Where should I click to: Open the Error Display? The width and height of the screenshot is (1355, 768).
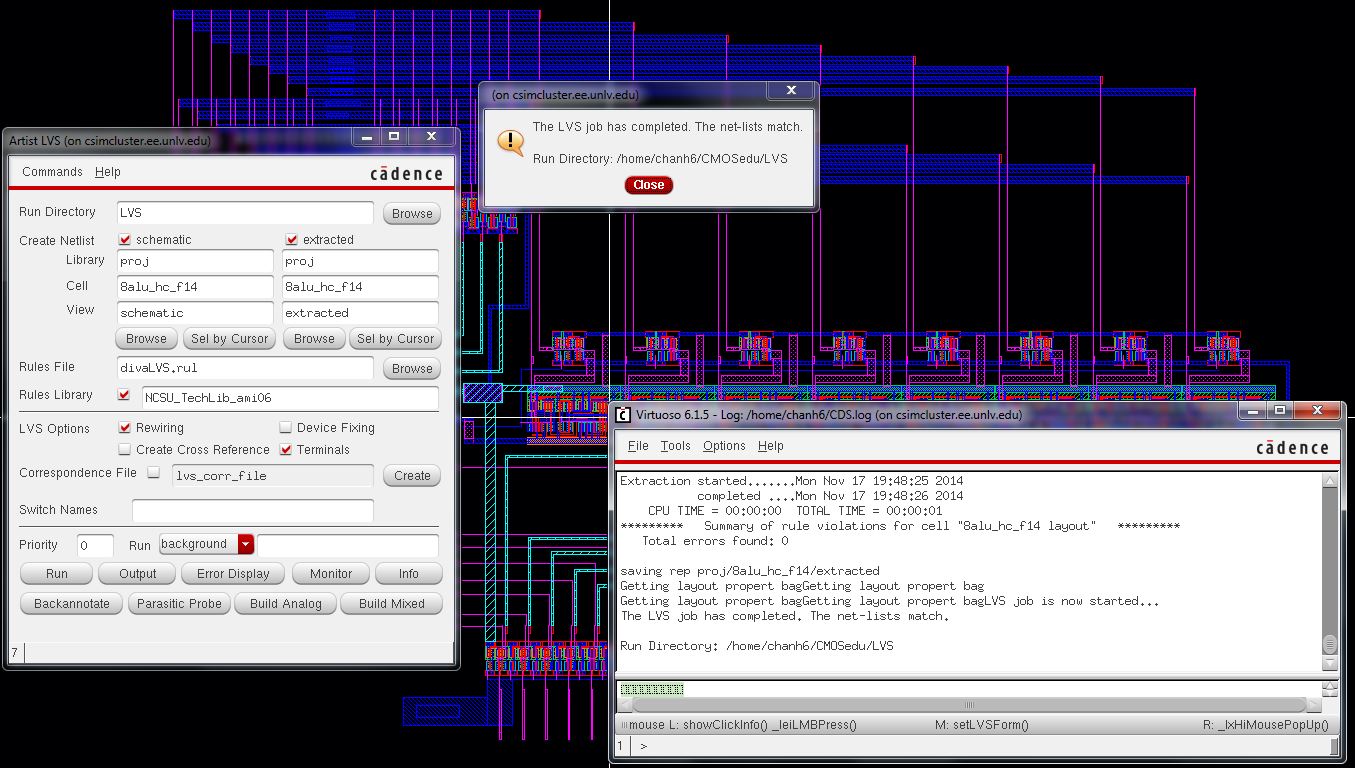(232, 573)
